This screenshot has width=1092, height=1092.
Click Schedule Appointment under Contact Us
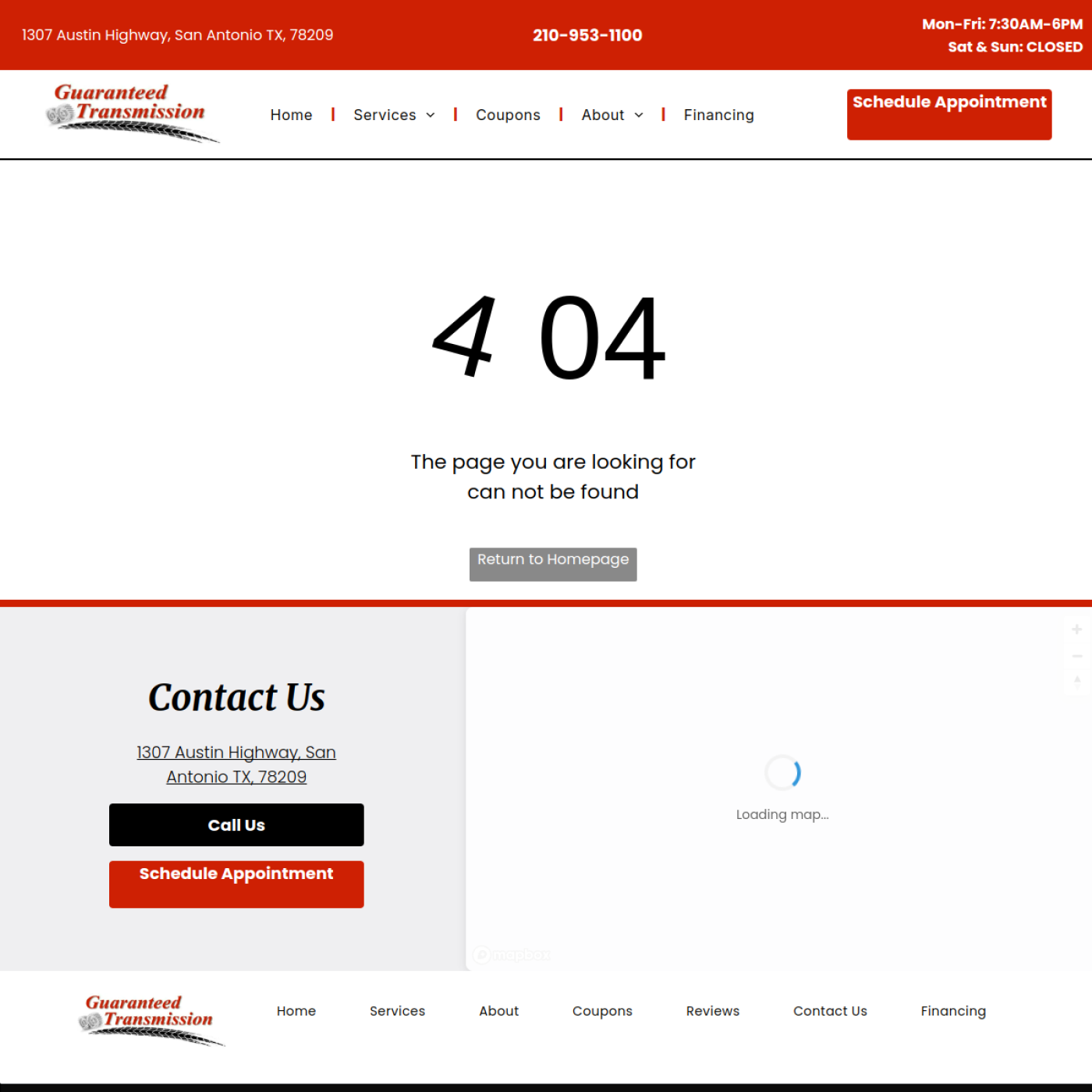click(x=236, y=885)
